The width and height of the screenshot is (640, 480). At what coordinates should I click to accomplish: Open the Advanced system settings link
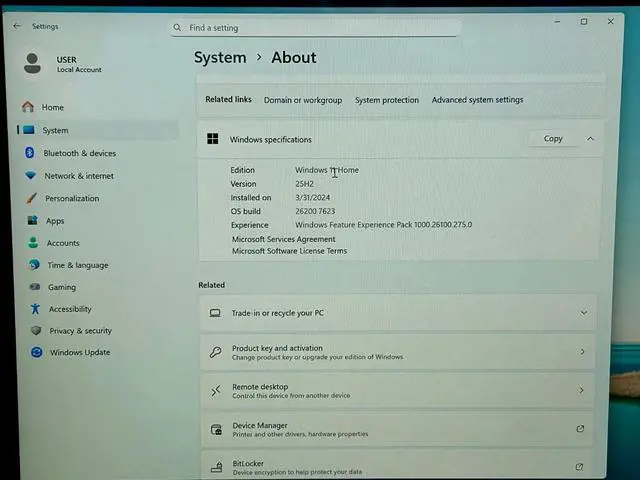477,100
